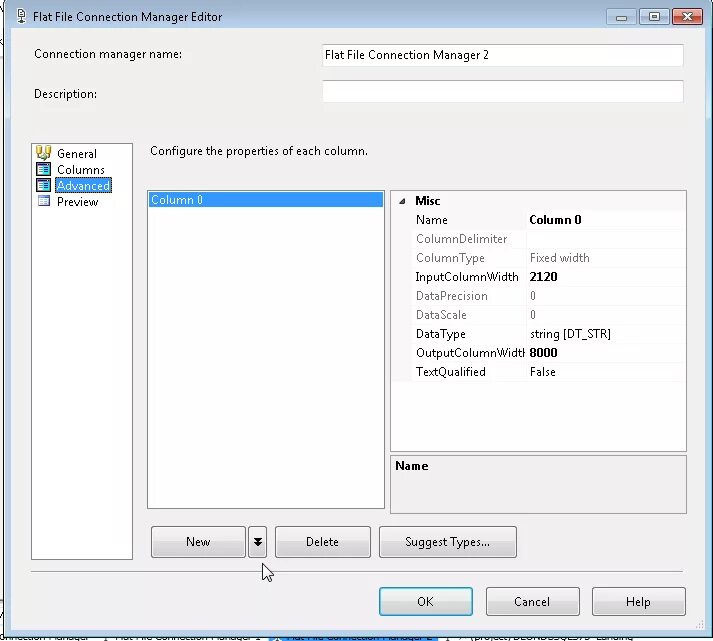Select Column 0 in the column list
The image size is (713, 641).
pos(266,200)
